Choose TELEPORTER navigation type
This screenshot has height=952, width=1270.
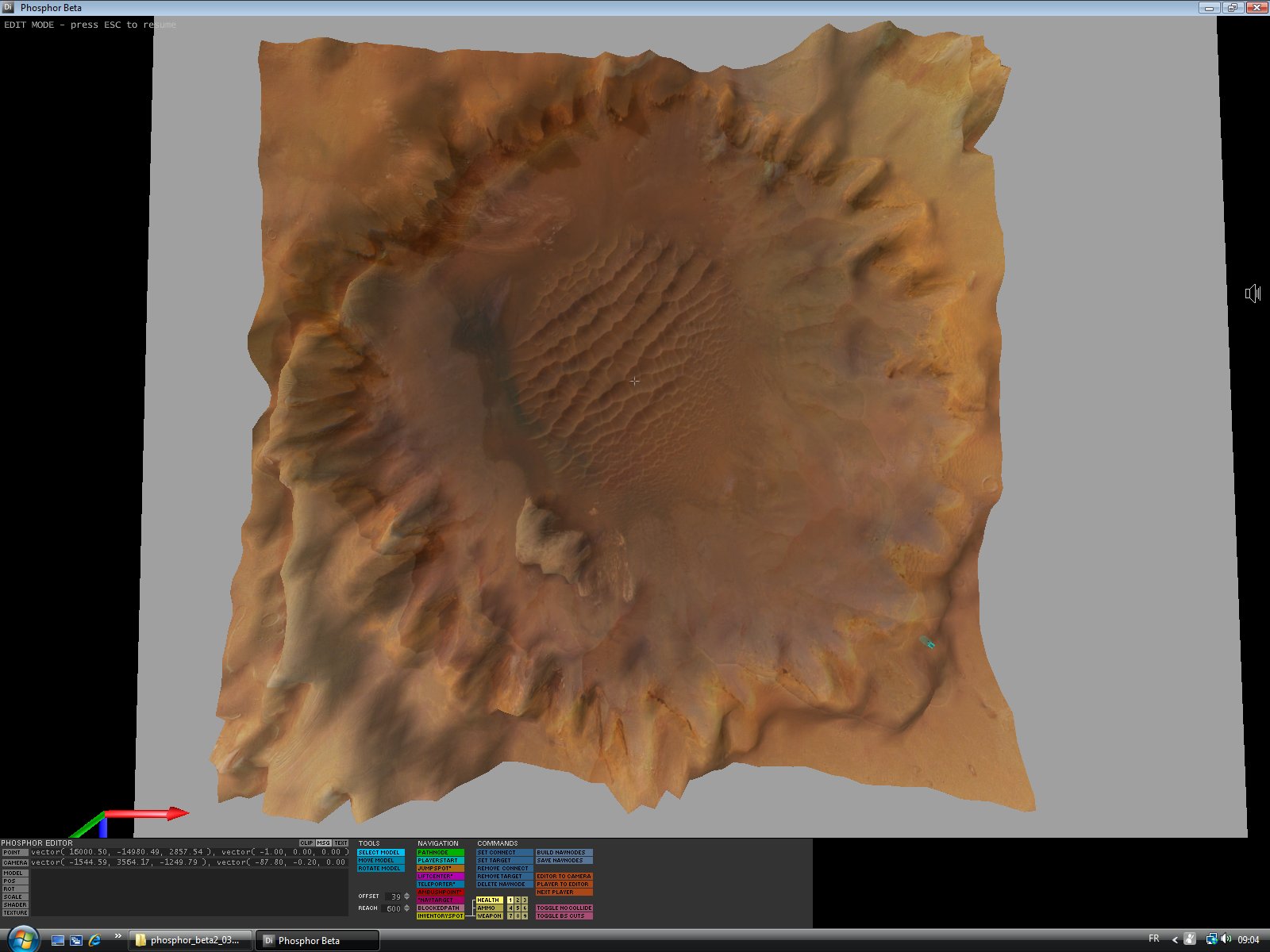click(441, 884)
